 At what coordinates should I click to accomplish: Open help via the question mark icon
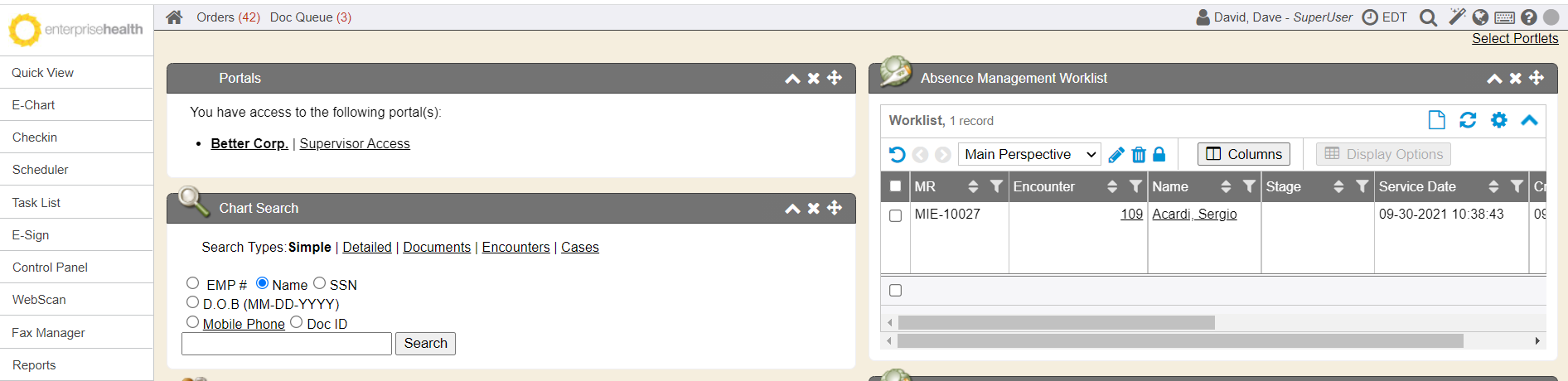(x=1529, y=17)
